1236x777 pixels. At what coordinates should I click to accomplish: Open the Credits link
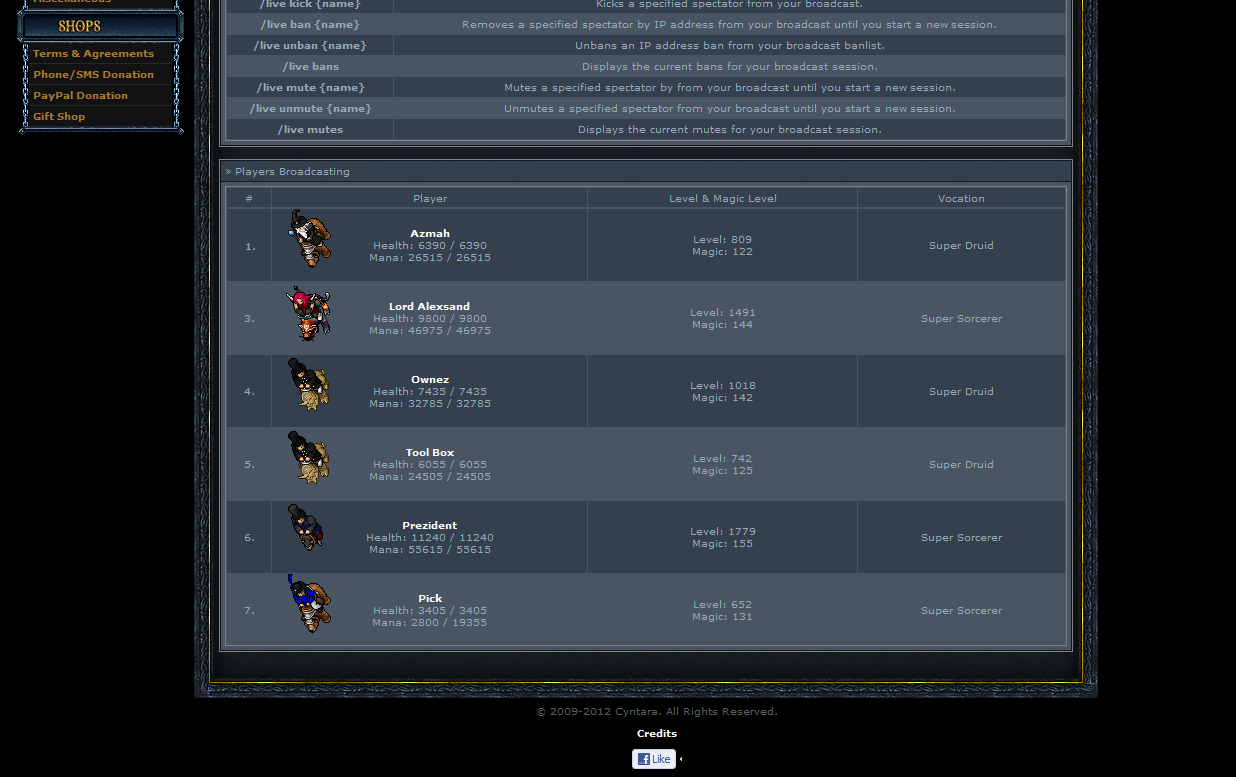coord(657,734)
